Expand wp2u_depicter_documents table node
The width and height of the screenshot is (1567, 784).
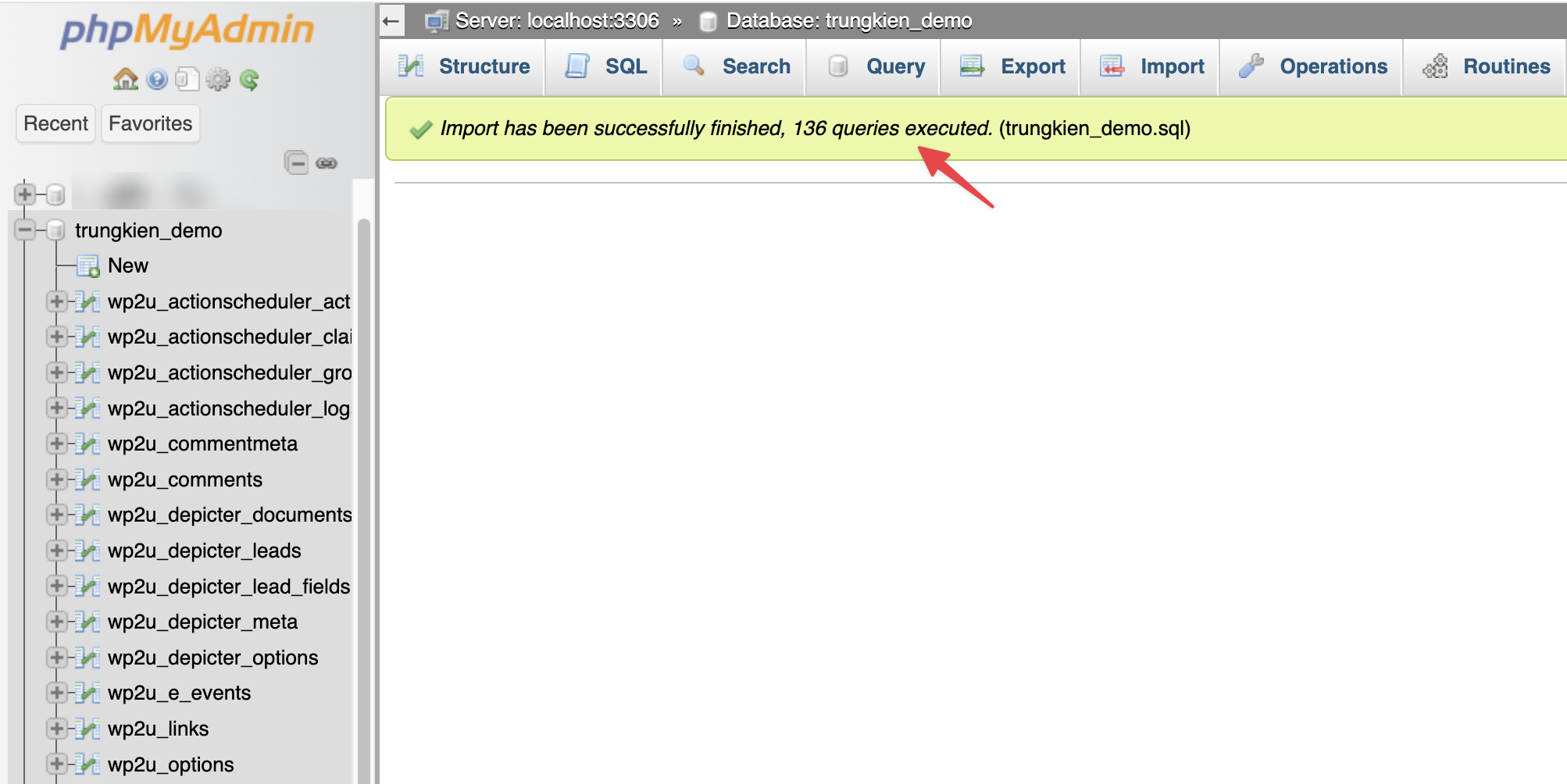[56, 515]
